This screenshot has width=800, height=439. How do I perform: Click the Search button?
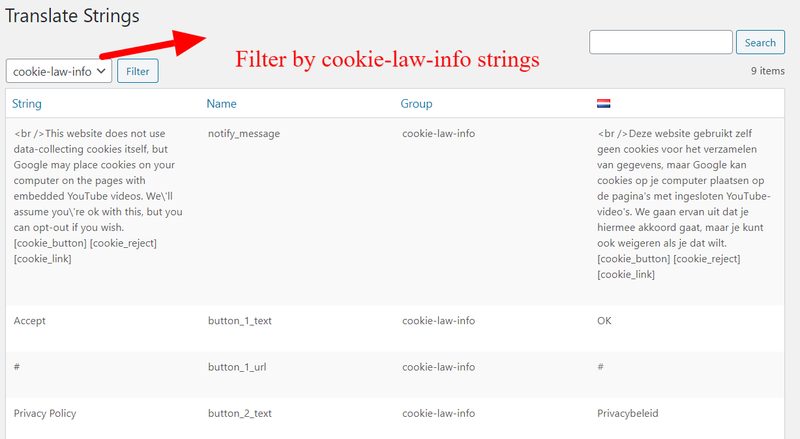[x=760, y=42]
